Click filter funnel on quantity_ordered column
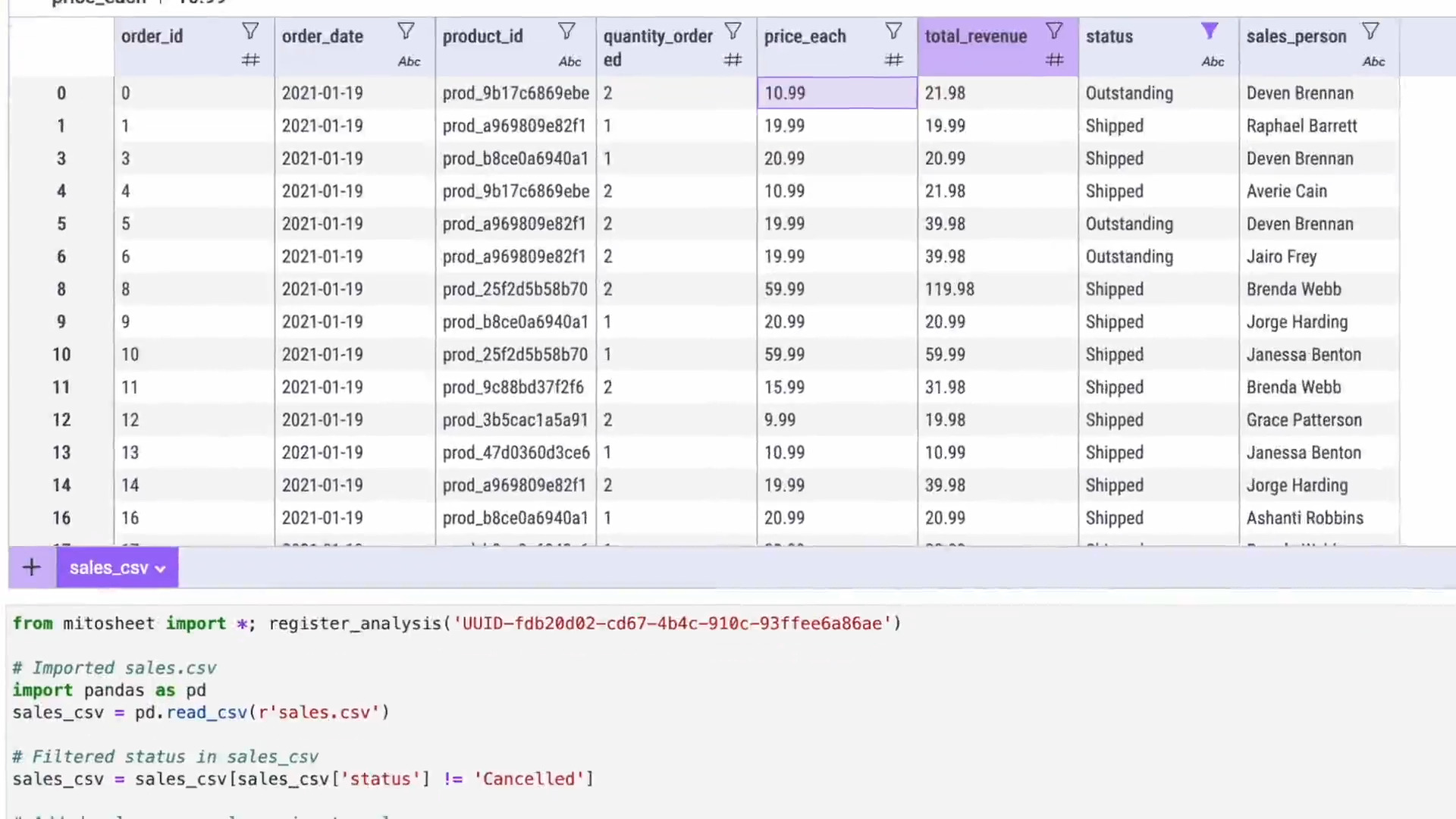The height and width of the screenshot is (819, 1456). point(733,31)
